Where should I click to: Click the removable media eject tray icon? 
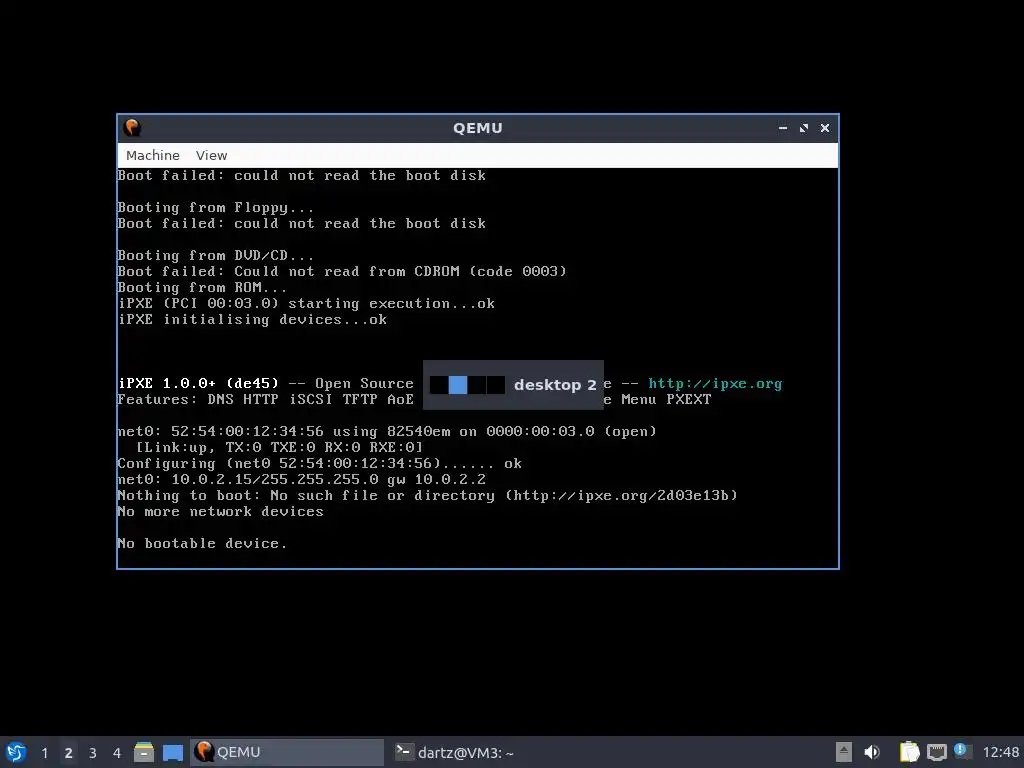coord(844,752)
